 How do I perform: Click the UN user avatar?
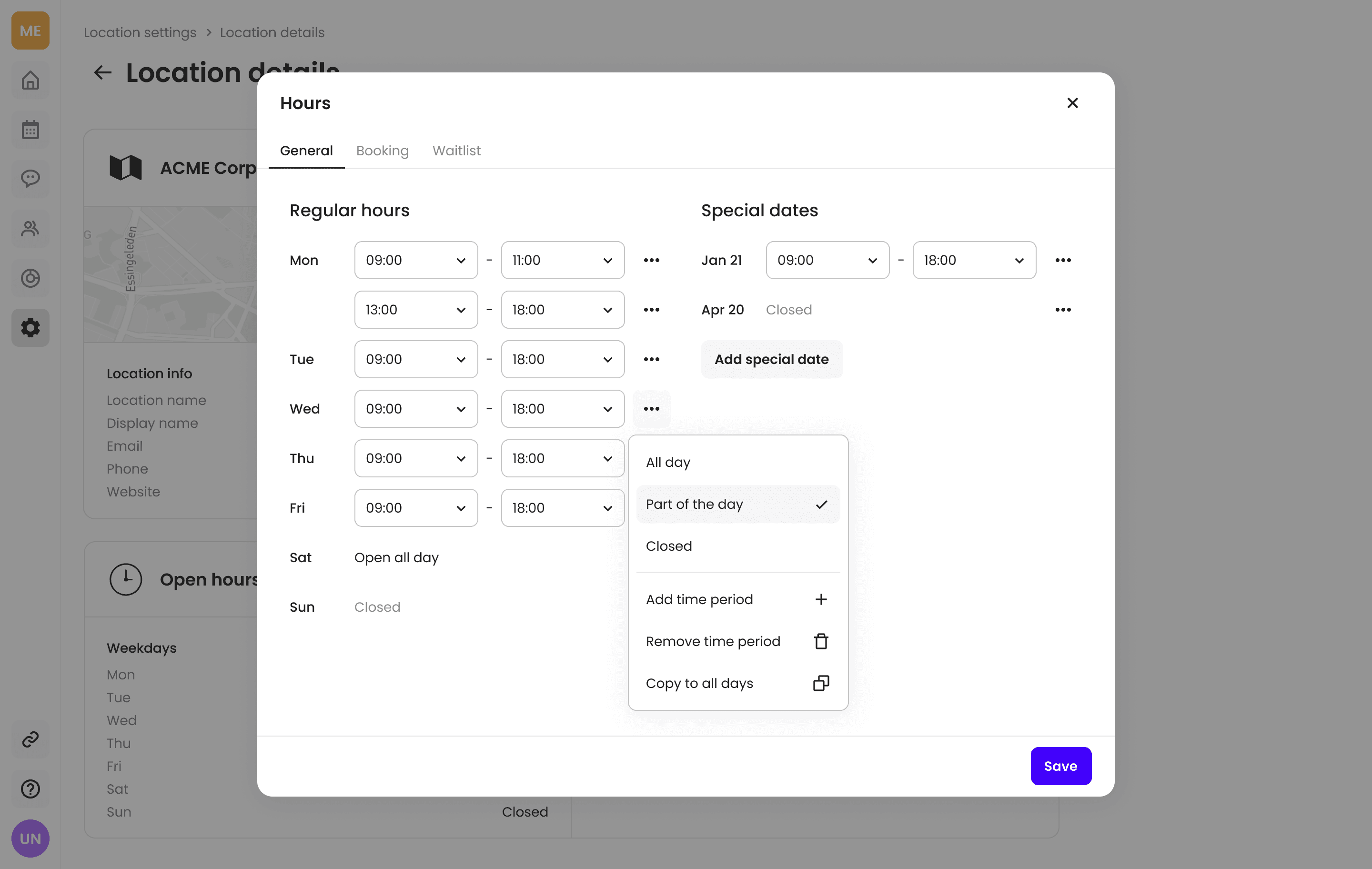30,838
